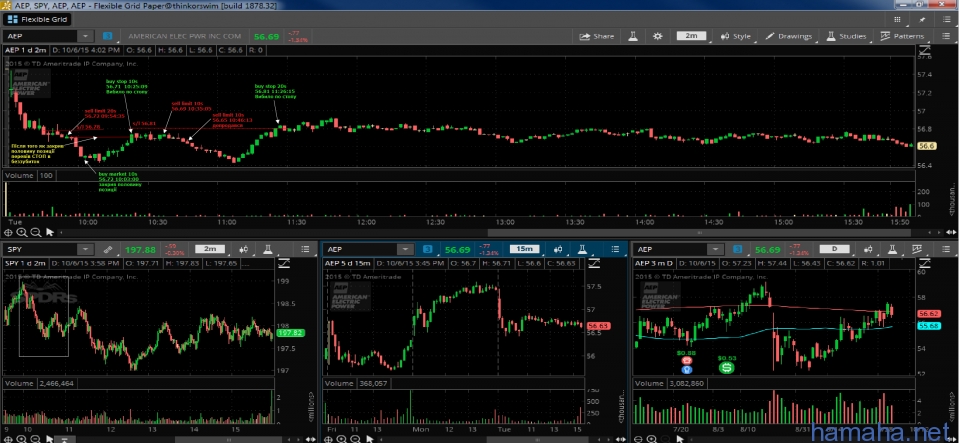Click pan crosshair tool under main chart
The image size is (960, 443).
coord(9,232)
